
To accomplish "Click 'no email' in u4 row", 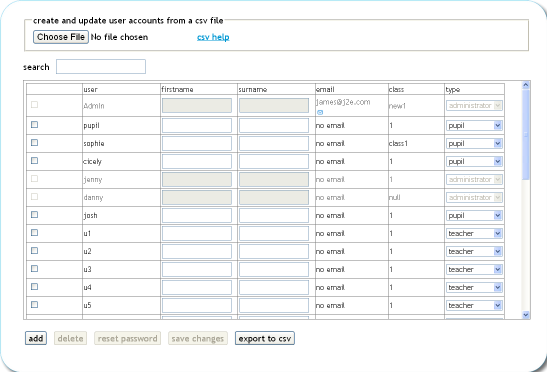I will pos(330,288).
